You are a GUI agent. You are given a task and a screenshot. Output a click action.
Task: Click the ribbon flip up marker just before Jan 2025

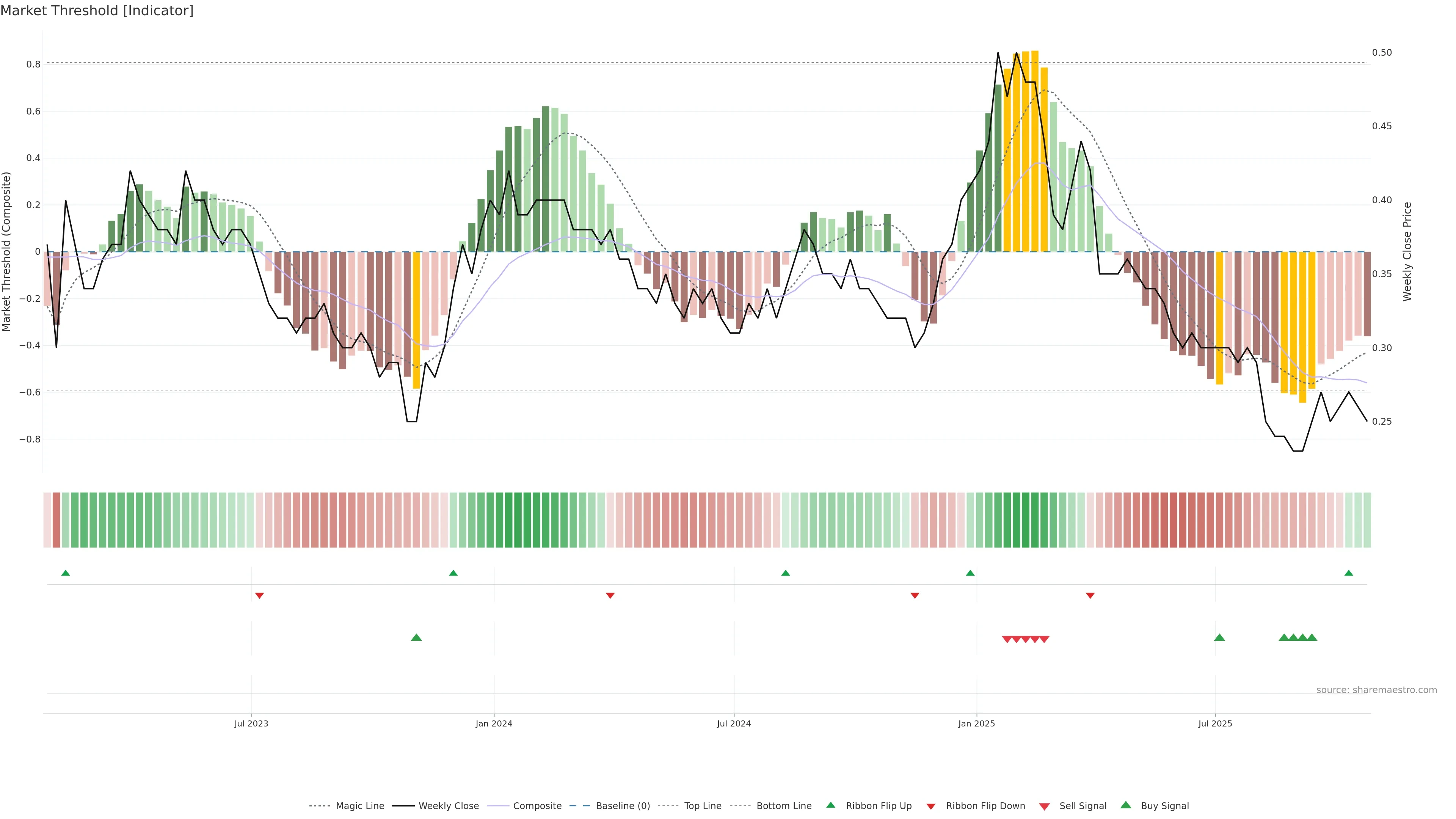coord(971,573)
